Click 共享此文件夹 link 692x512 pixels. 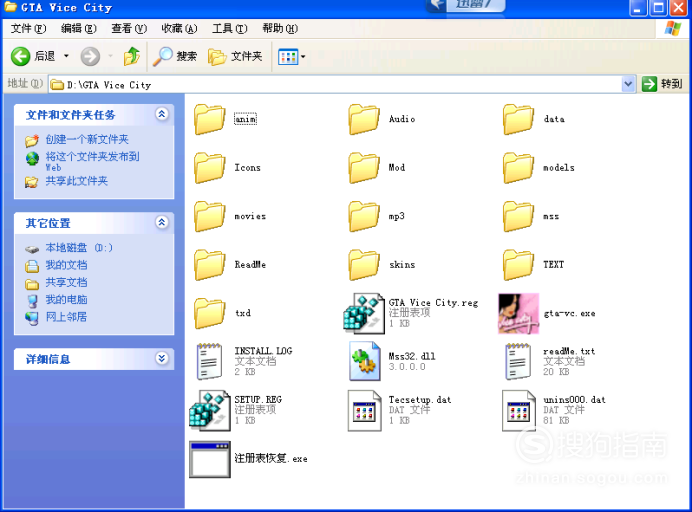point(76,181)
